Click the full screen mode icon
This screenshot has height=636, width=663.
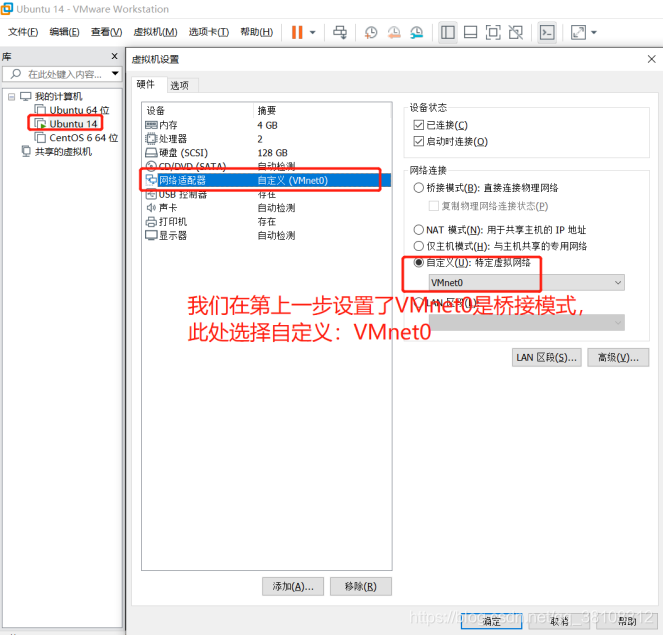pos(493,32)
